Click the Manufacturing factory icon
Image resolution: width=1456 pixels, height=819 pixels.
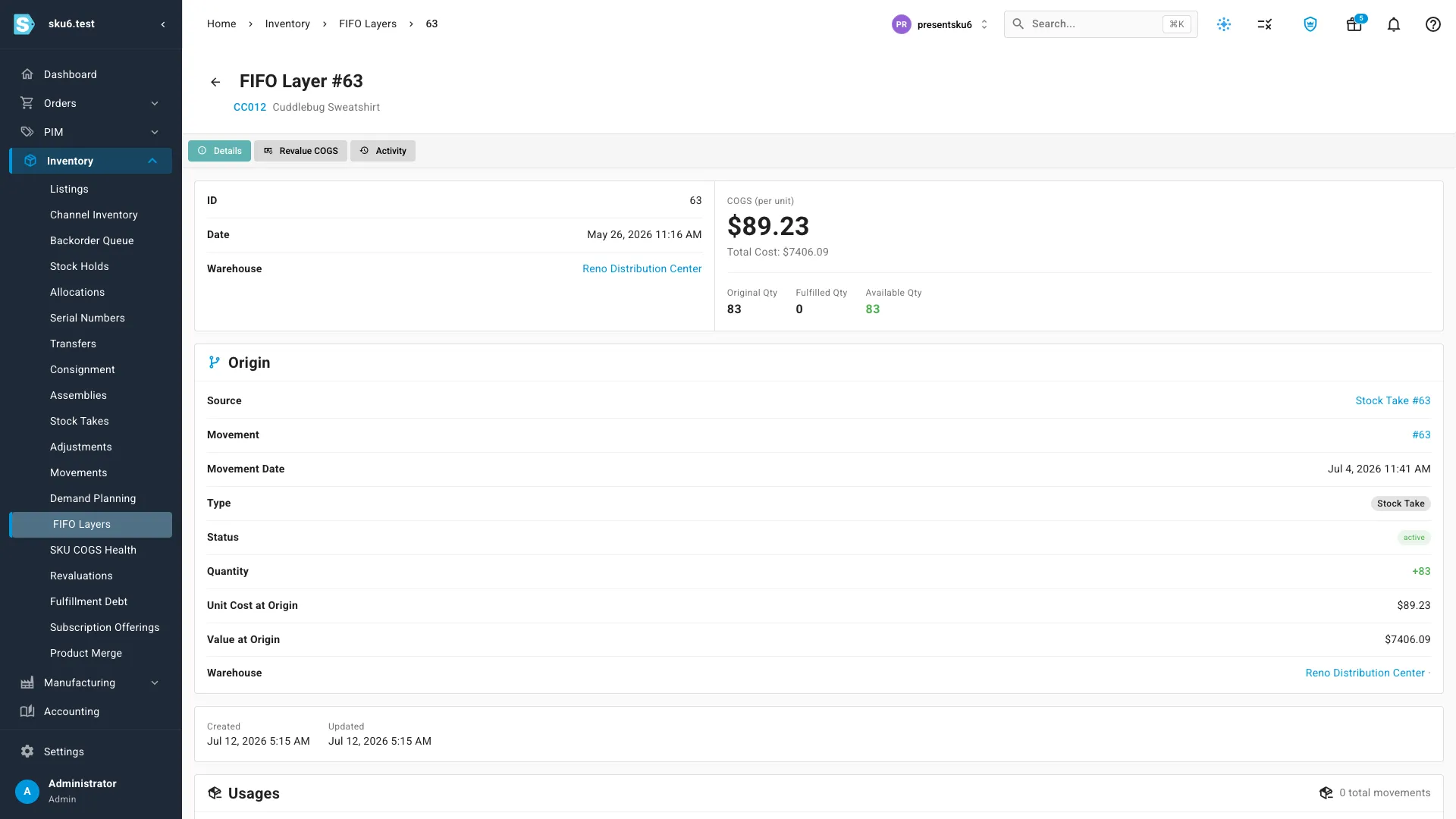point(27,682)
